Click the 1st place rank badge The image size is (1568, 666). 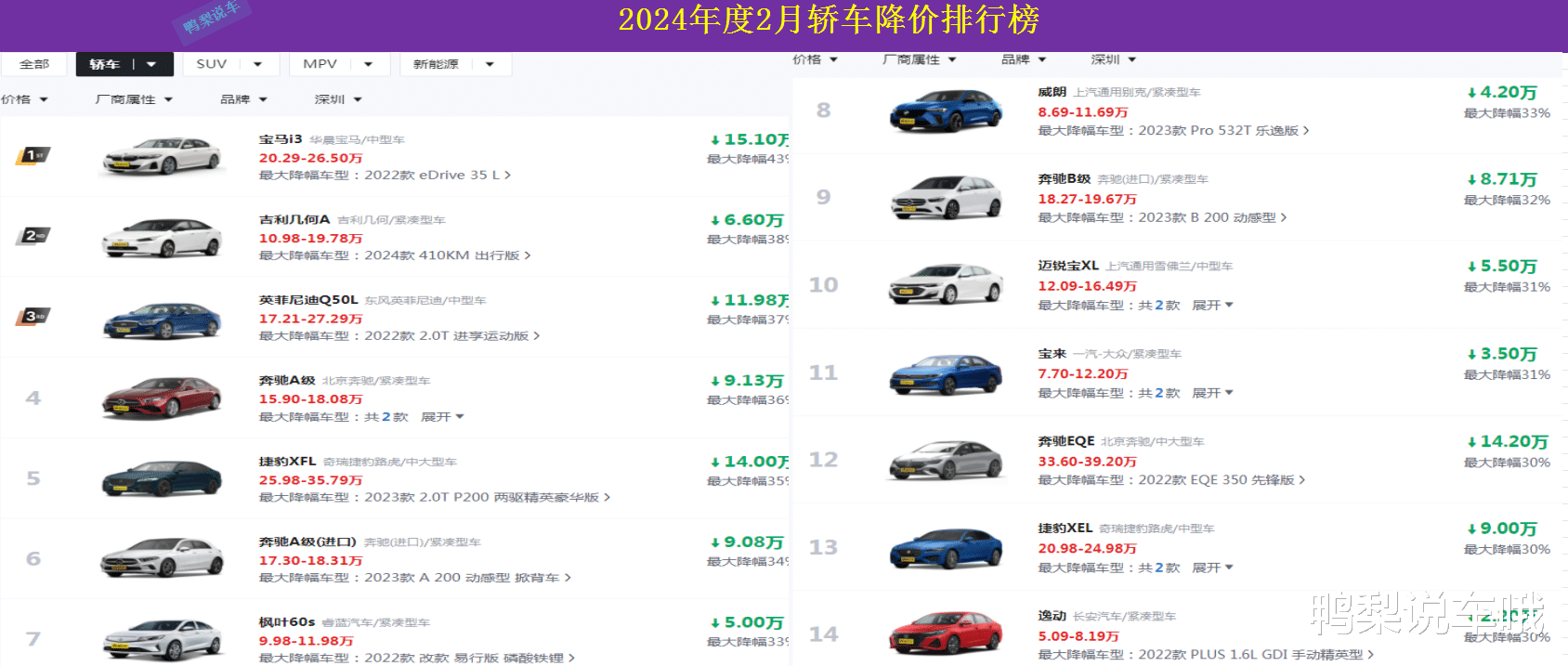coord(33,155)
